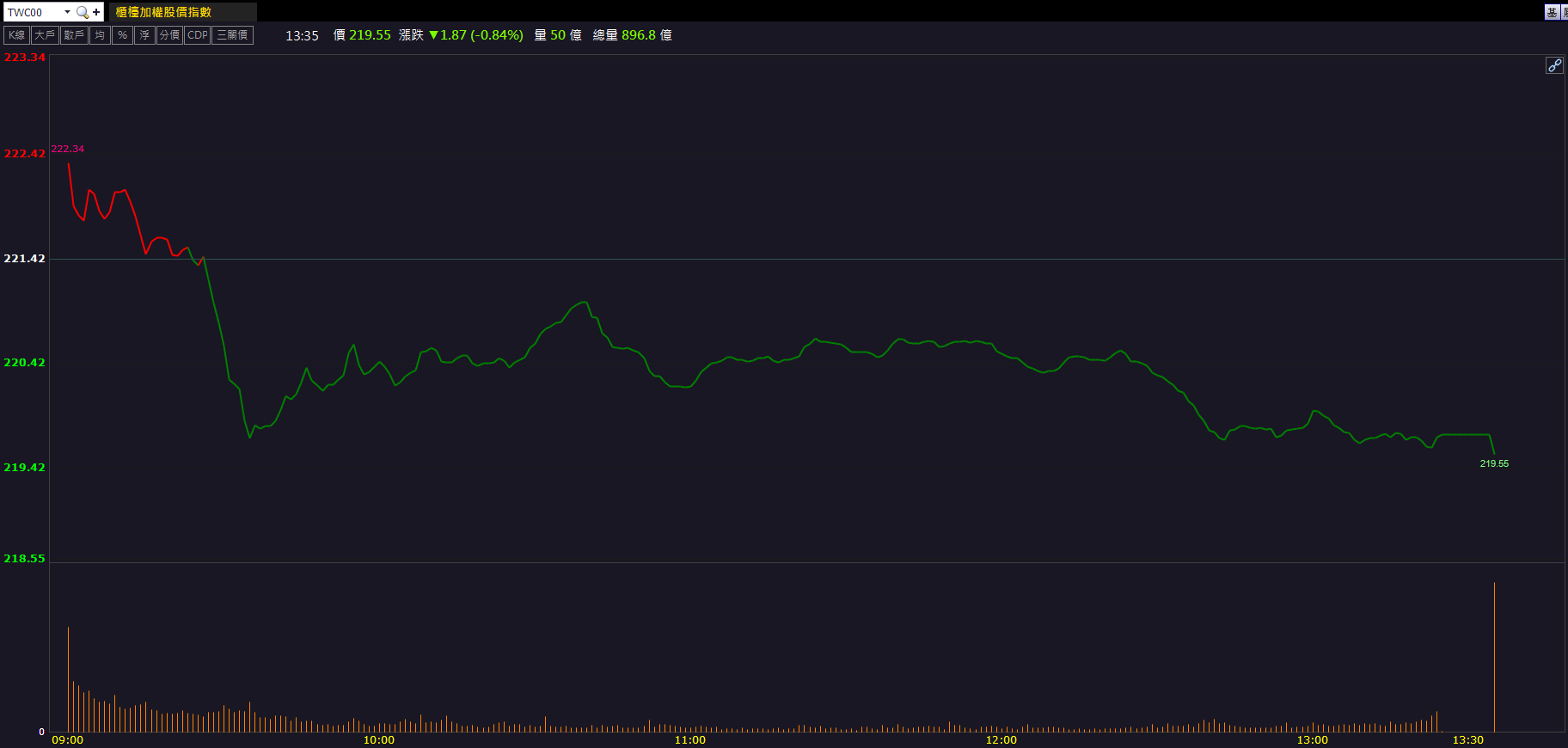Toggle the CDP button
The height and width of the screenshot is (748, 1568).
[198, 35]
